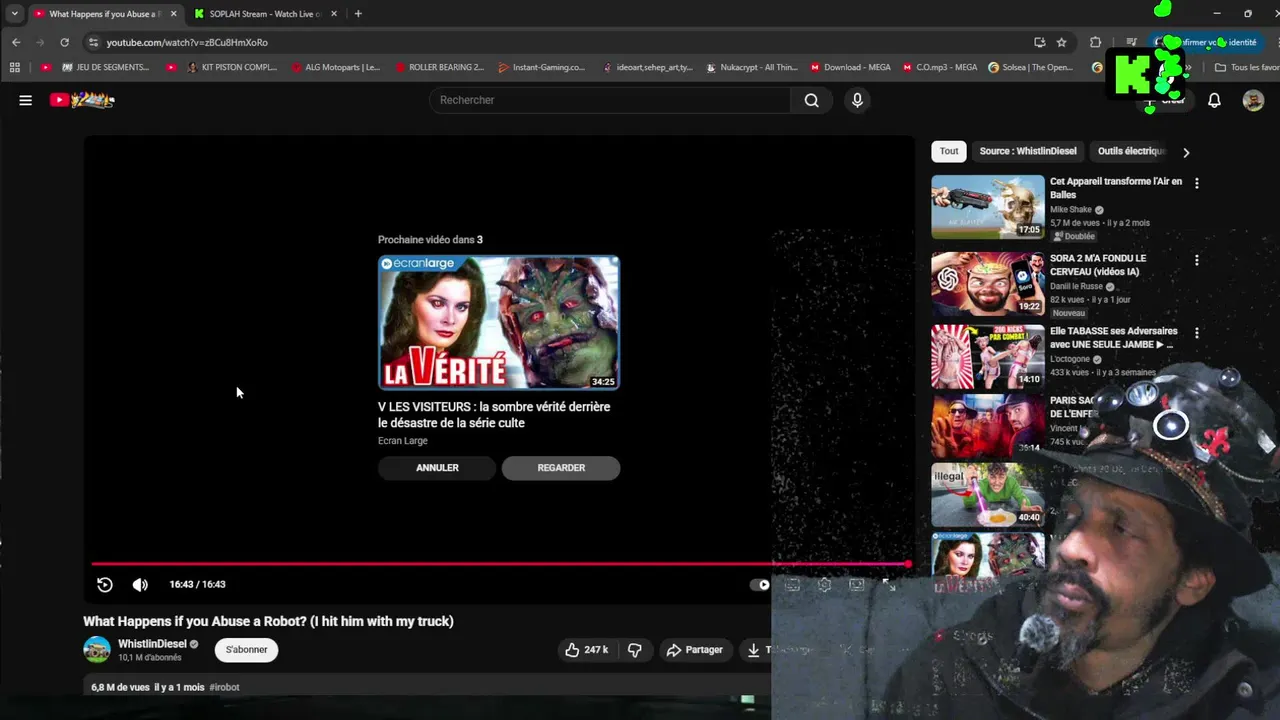Open the KIT PISTON COMPL bookmark
The width and height of the screenshot is (1280, 720).
(x=231, y=67)
